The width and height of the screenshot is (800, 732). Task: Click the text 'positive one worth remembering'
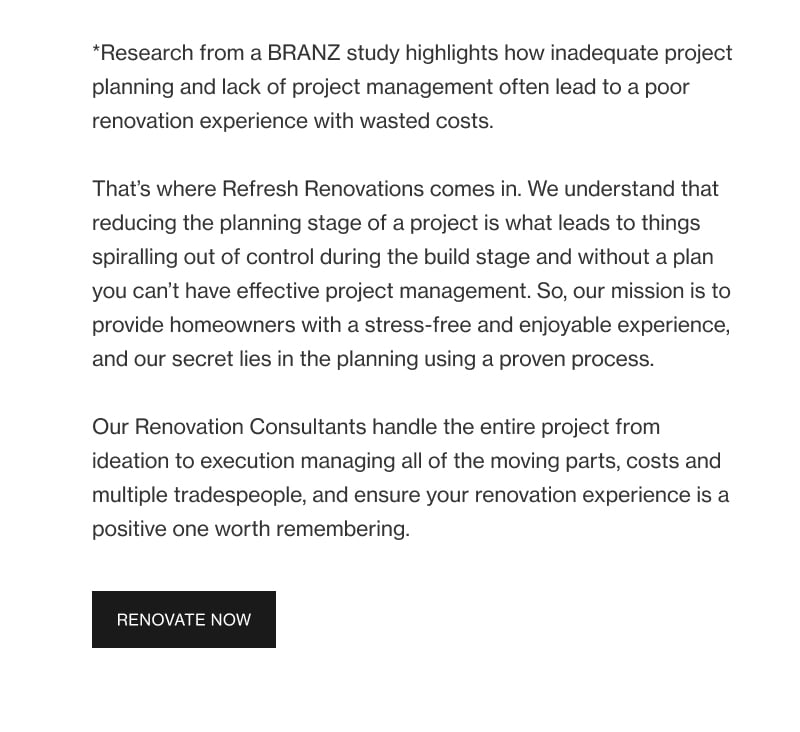(x=251, y=529)
